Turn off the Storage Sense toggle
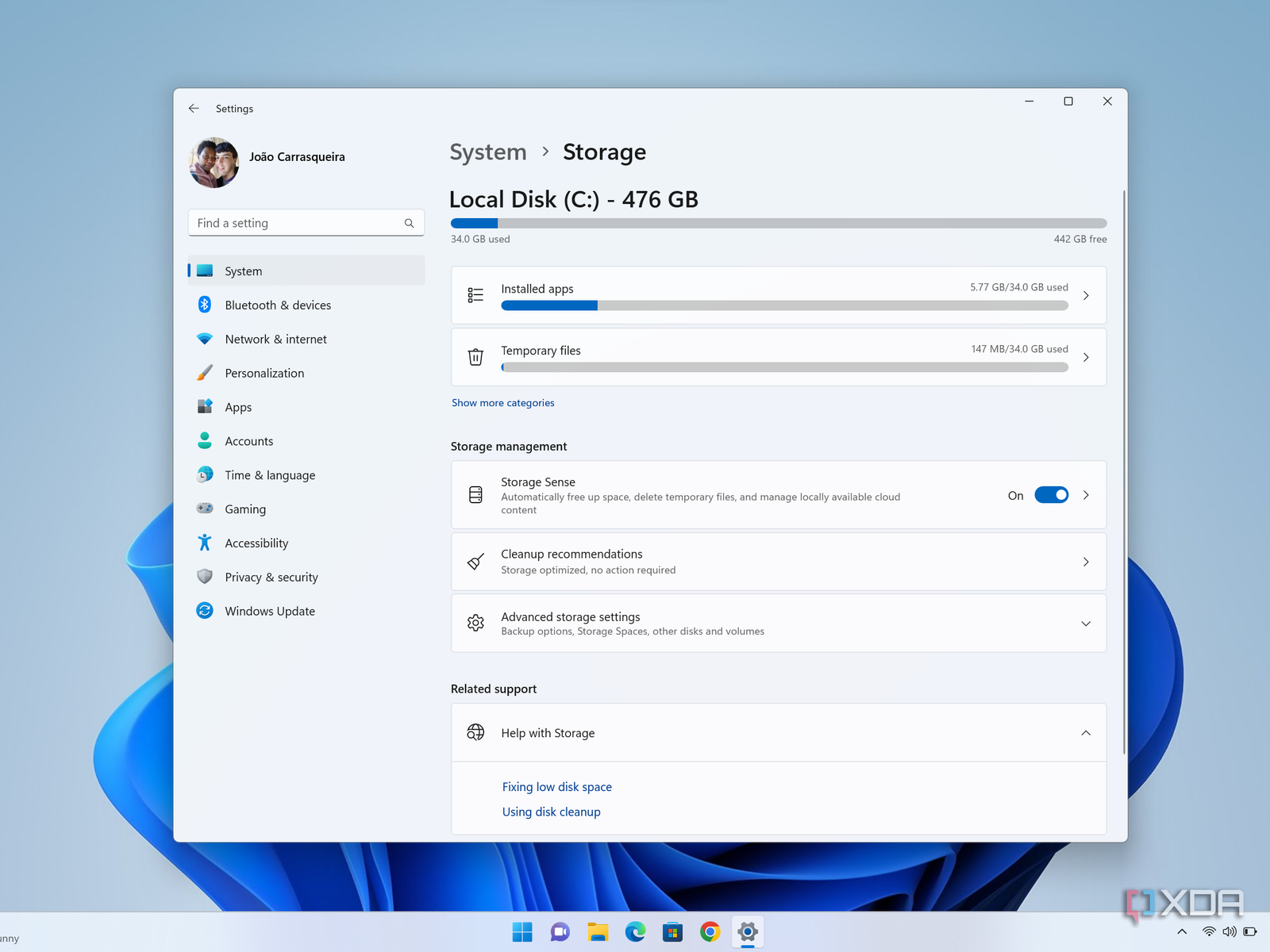The width and height of the screenshot is (1270, 952). 1051,495
